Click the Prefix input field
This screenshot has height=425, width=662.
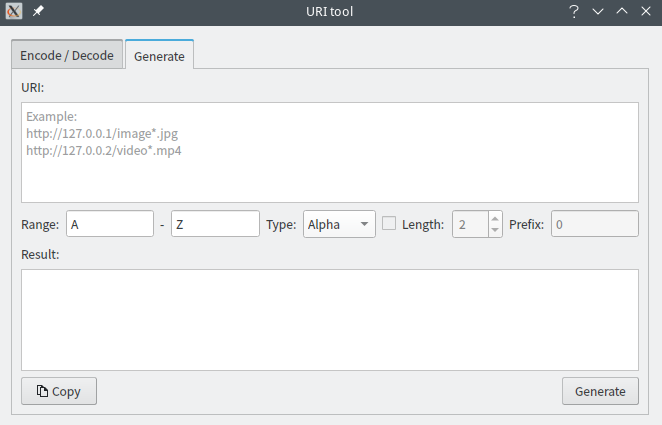point(594,224)
